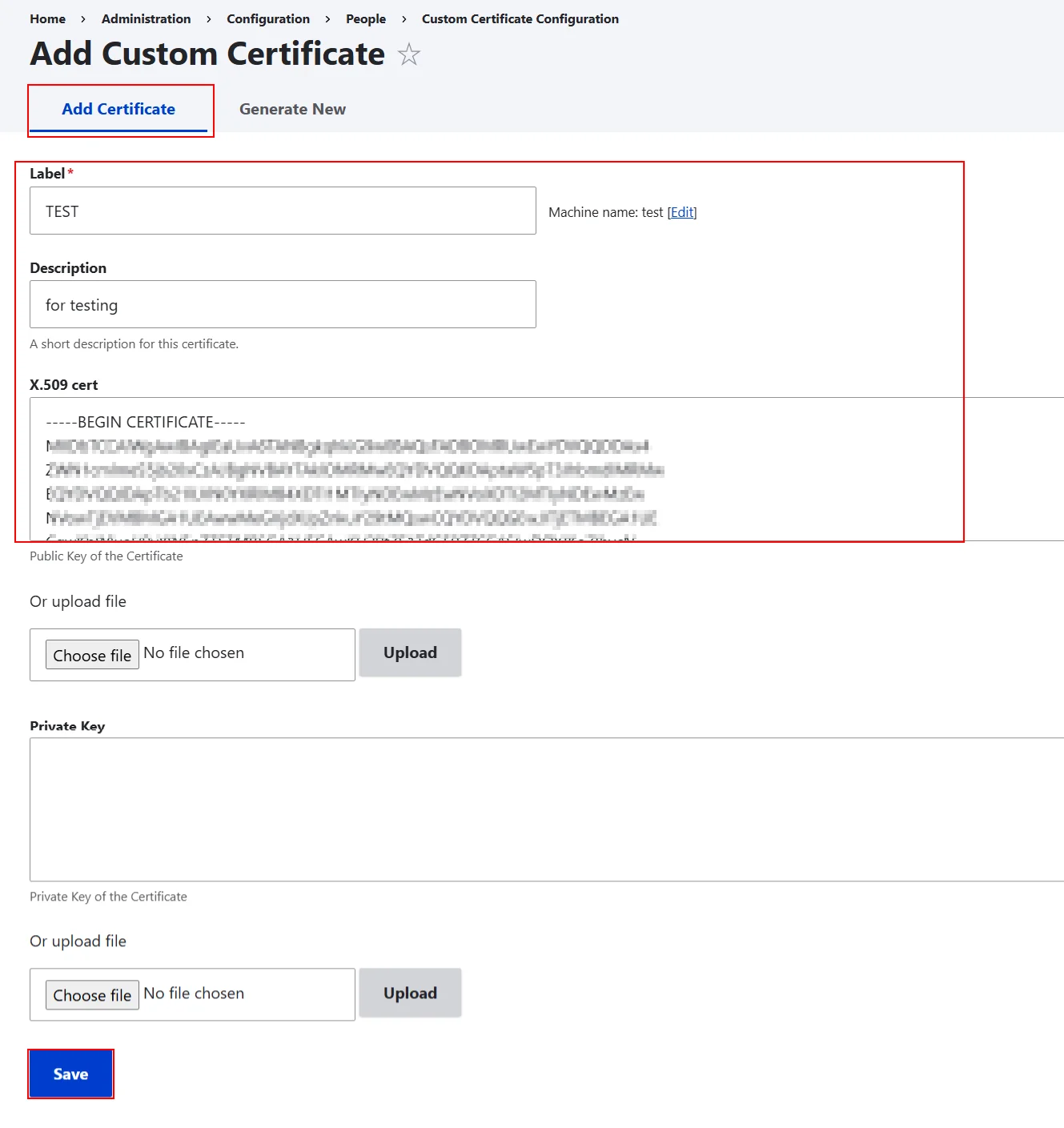The height and width of the screenshot is (1128, 1064).
Task: Open Custom Certificate Configuration breadcrumb
Action: (520, 18)
